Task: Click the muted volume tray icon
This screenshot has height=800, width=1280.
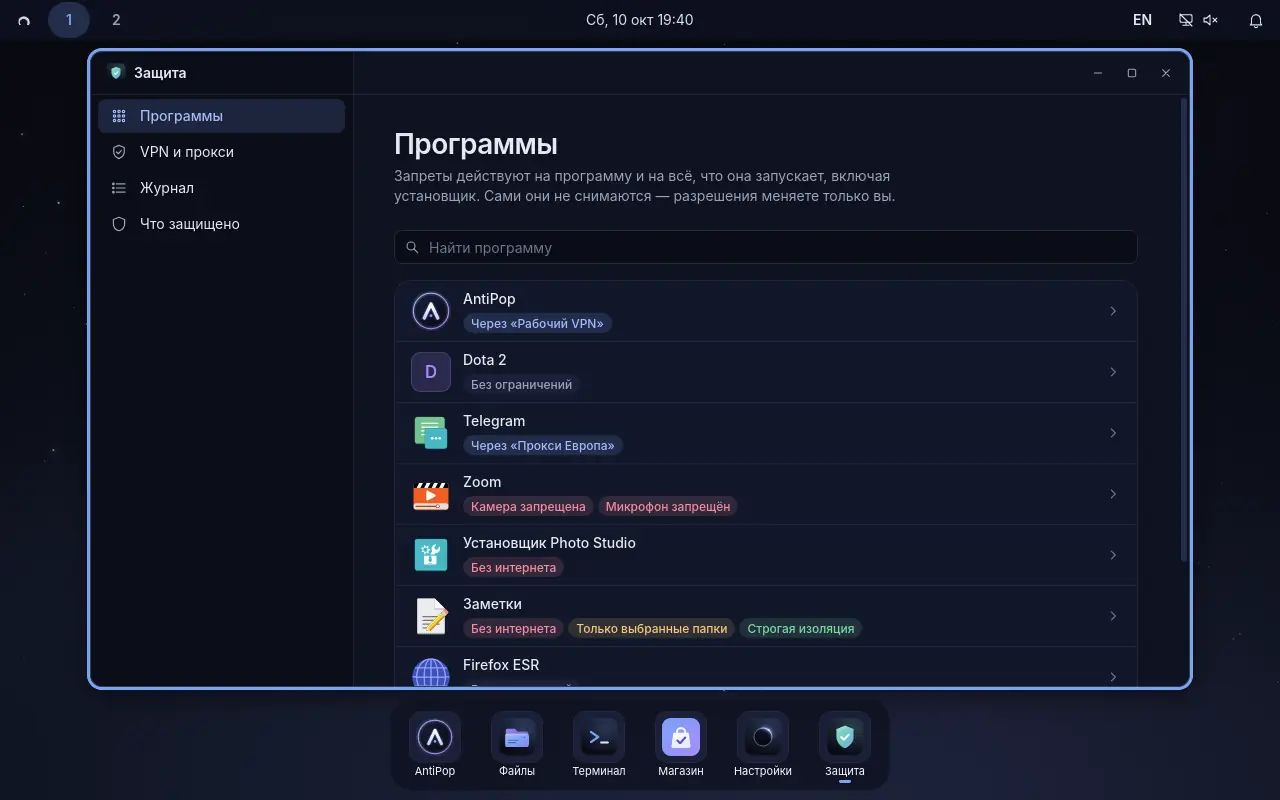Action: [x=1210, y=20]
